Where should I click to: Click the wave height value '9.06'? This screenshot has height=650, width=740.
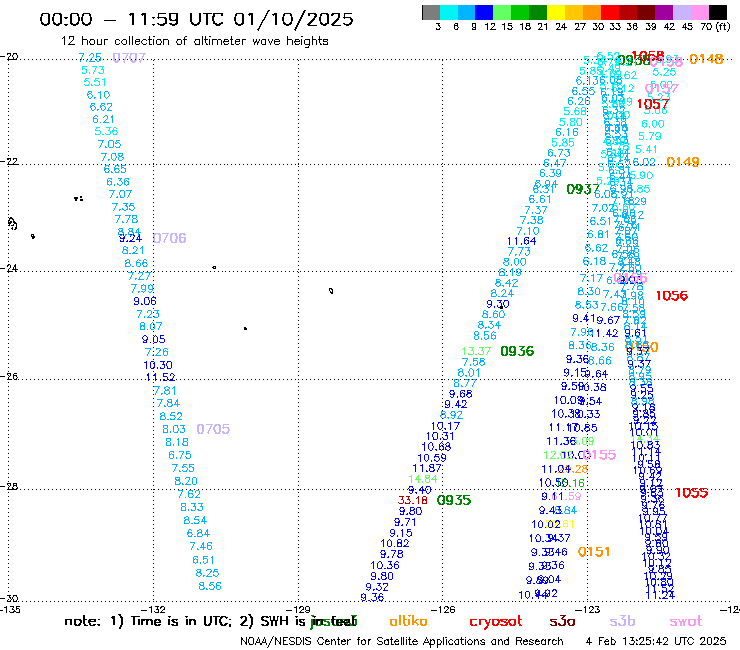tap(145, 301)
